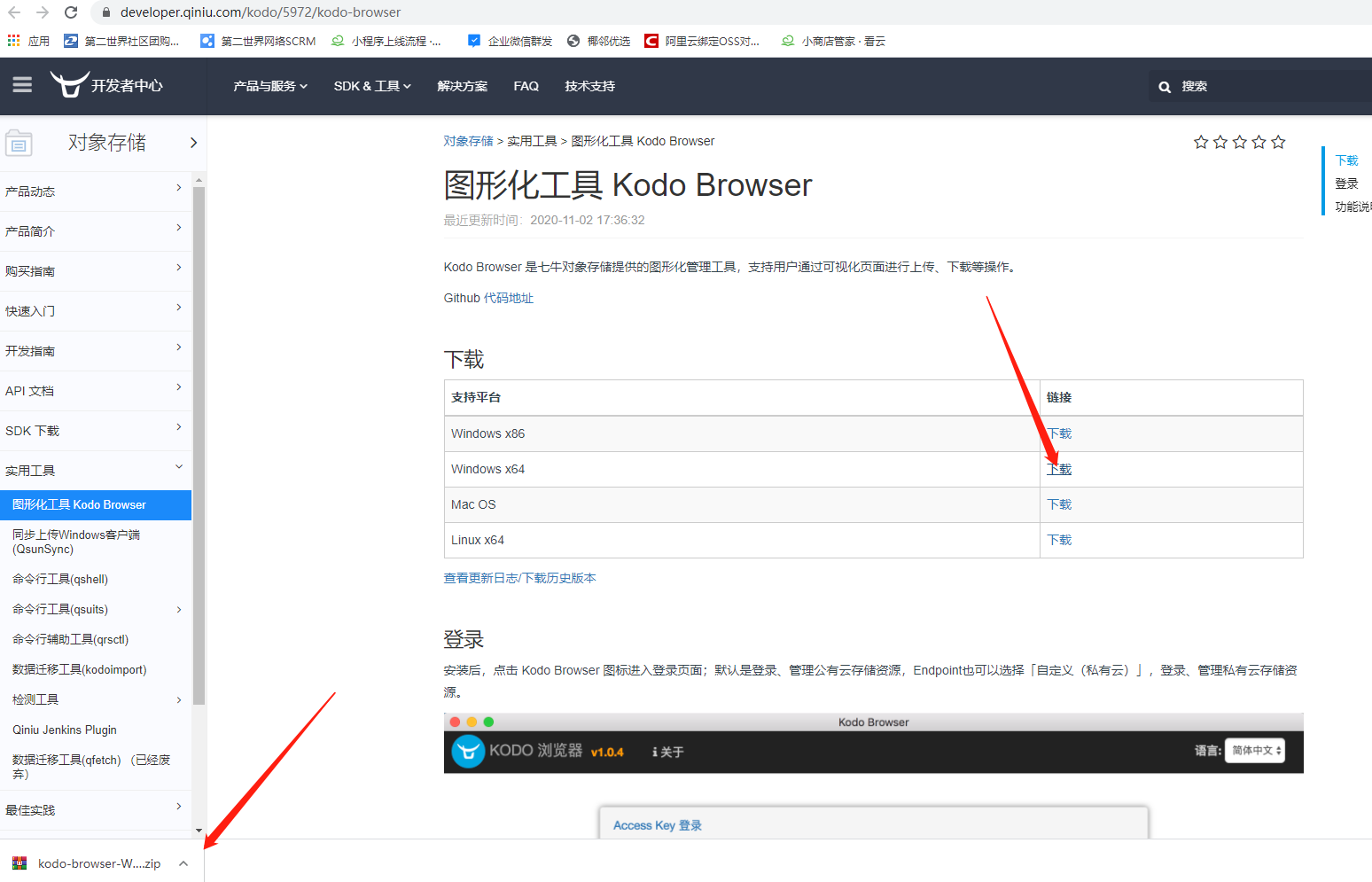
Task: Rate page with the first star
Action: point(1201,142)
